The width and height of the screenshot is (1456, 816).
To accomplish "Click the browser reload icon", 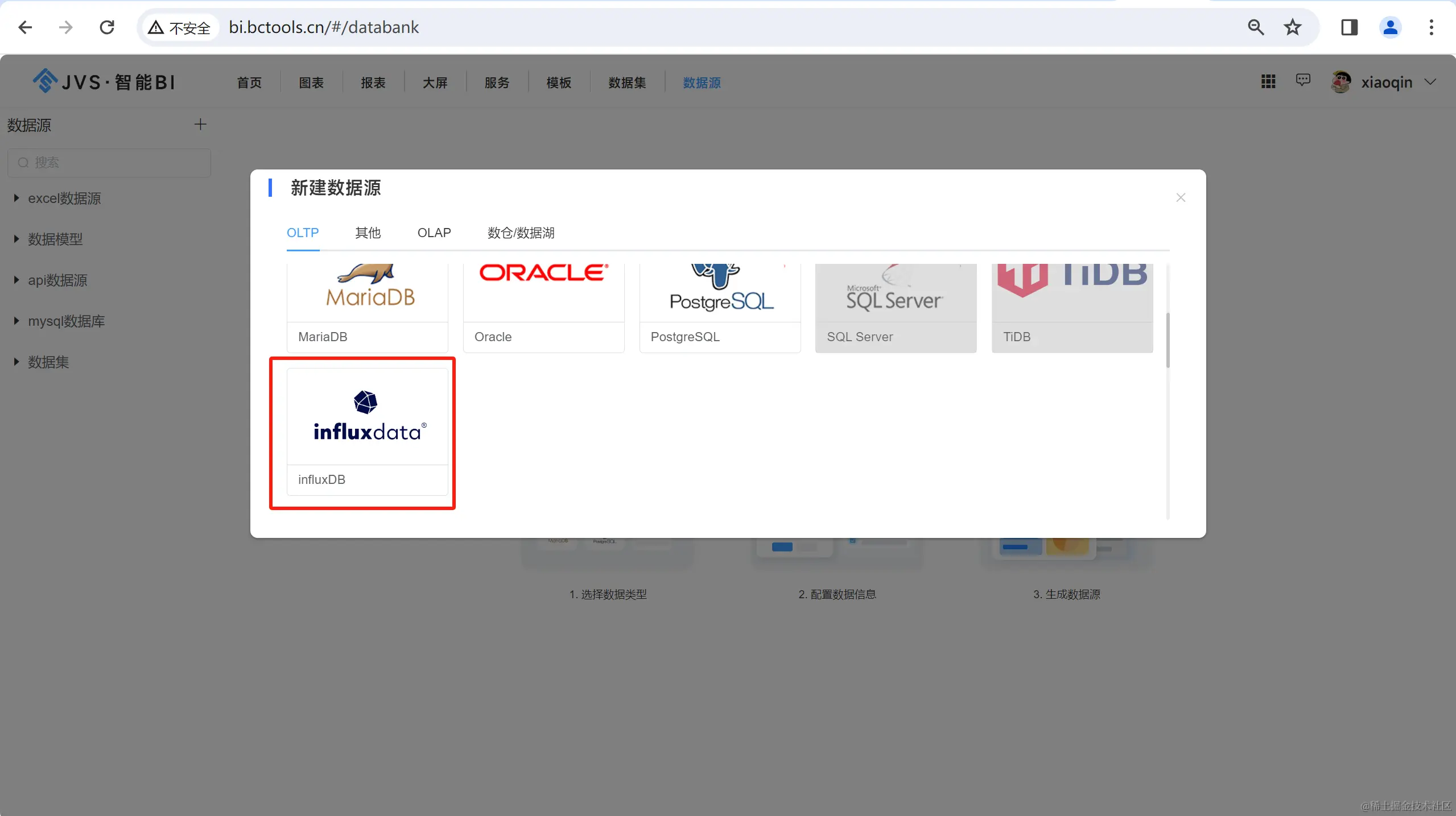I will (x=107, y=27).
